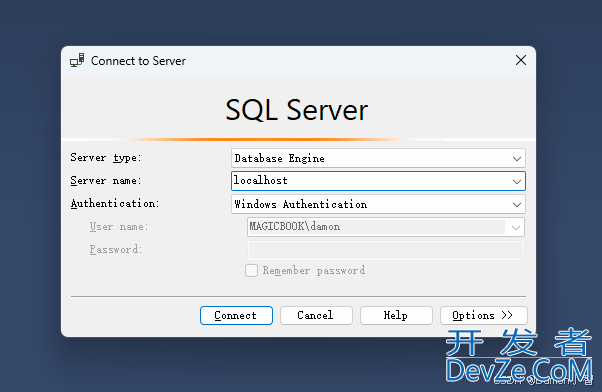Click the Connect to Server title icon

77,61
